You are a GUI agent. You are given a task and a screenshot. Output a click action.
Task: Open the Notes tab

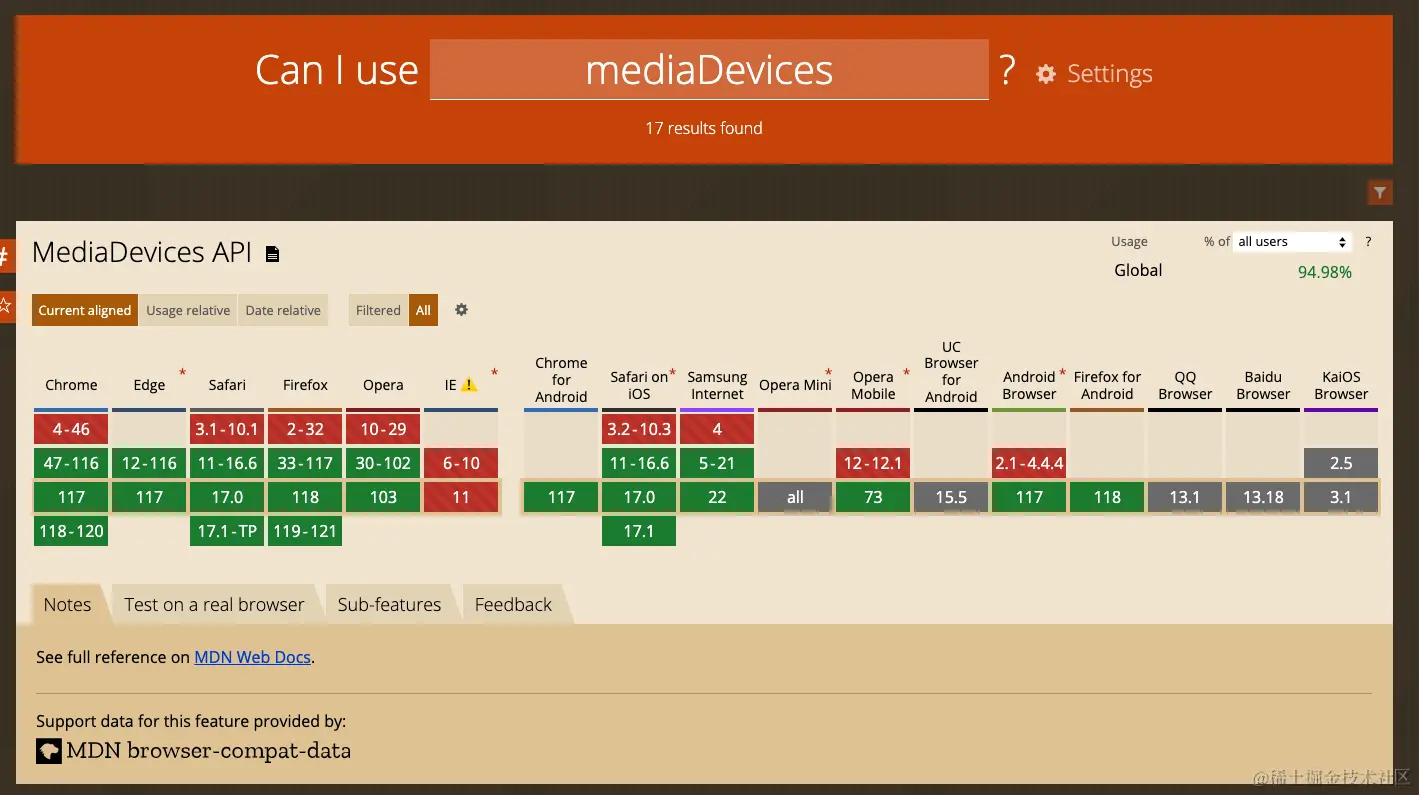(x=67, y=605)
